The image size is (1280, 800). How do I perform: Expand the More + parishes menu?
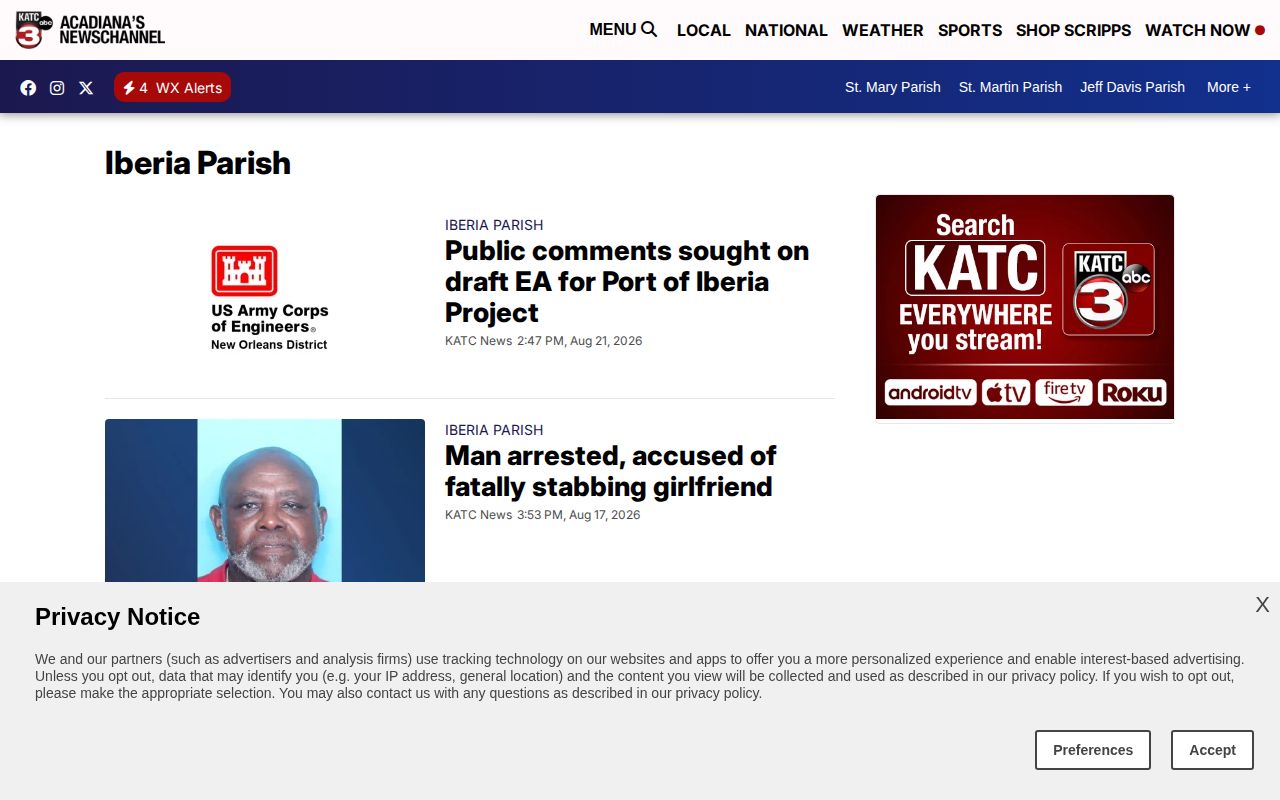(x=1229, y=87)
